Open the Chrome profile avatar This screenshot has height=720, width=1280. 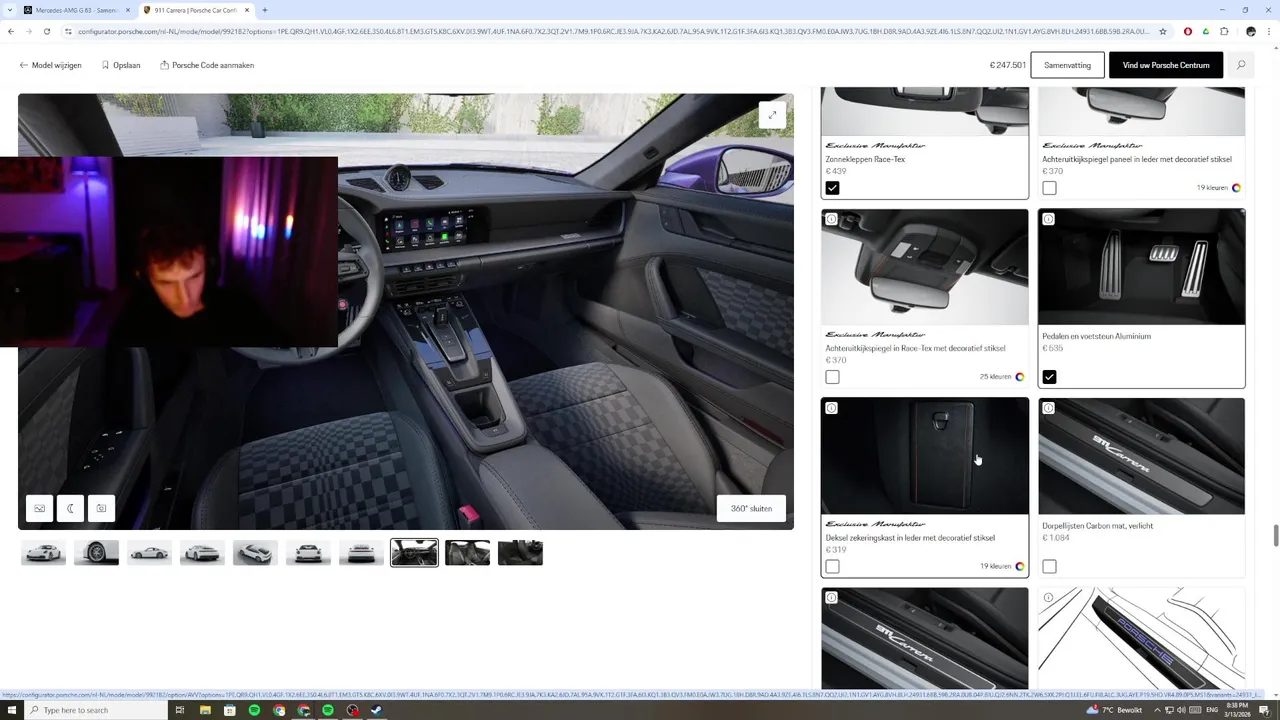pos(1251,31)
